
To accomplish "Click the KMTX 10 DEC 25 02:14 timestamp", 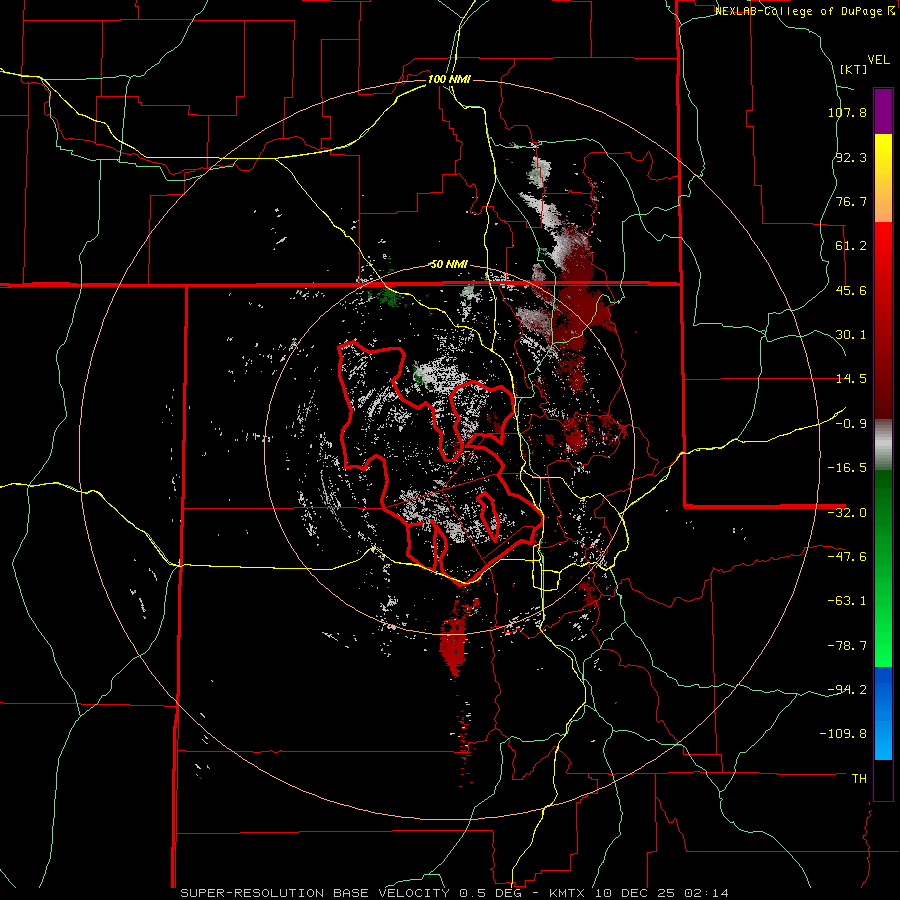I will coord(638,893).
